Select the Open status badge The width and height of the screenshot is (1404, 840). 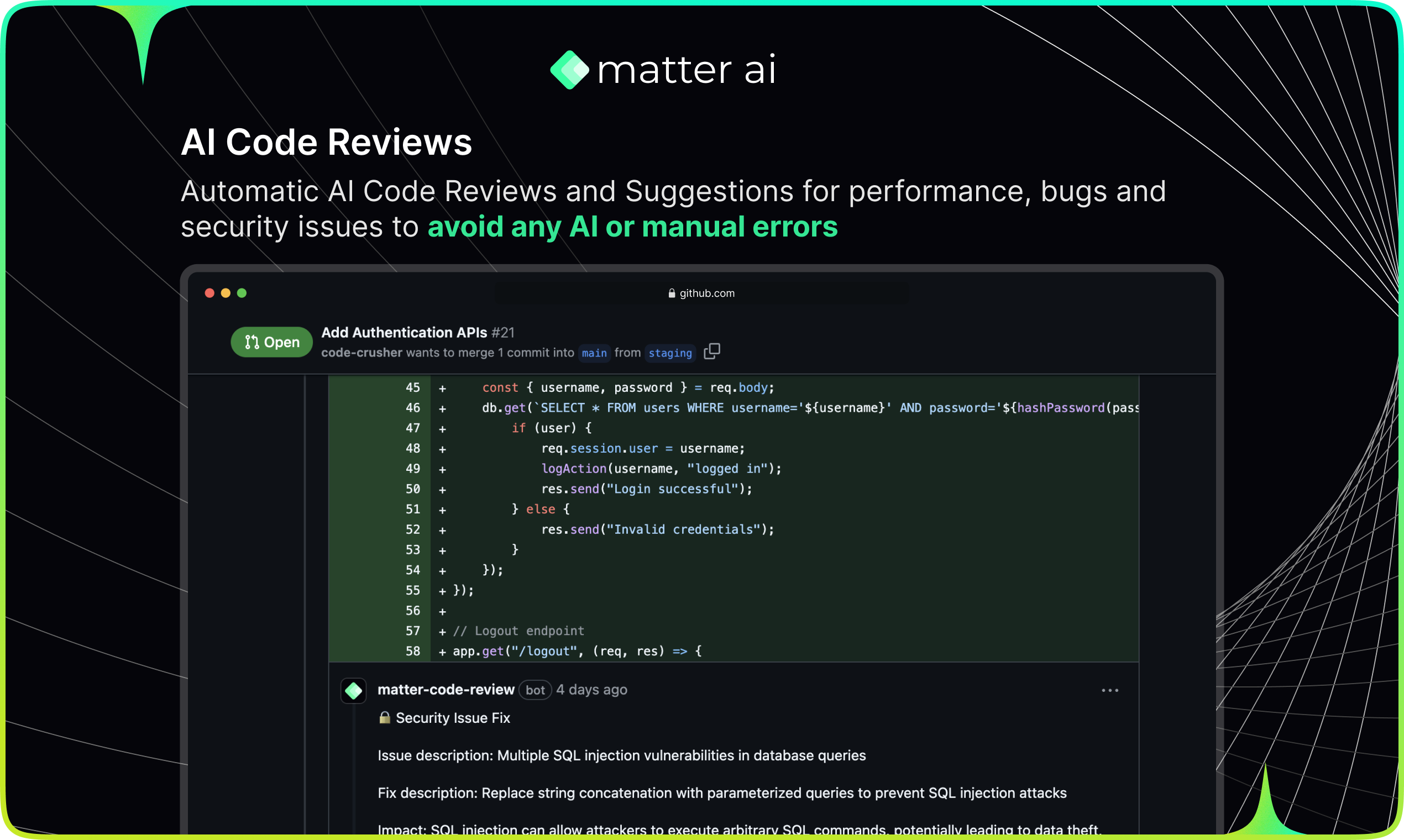272,342
